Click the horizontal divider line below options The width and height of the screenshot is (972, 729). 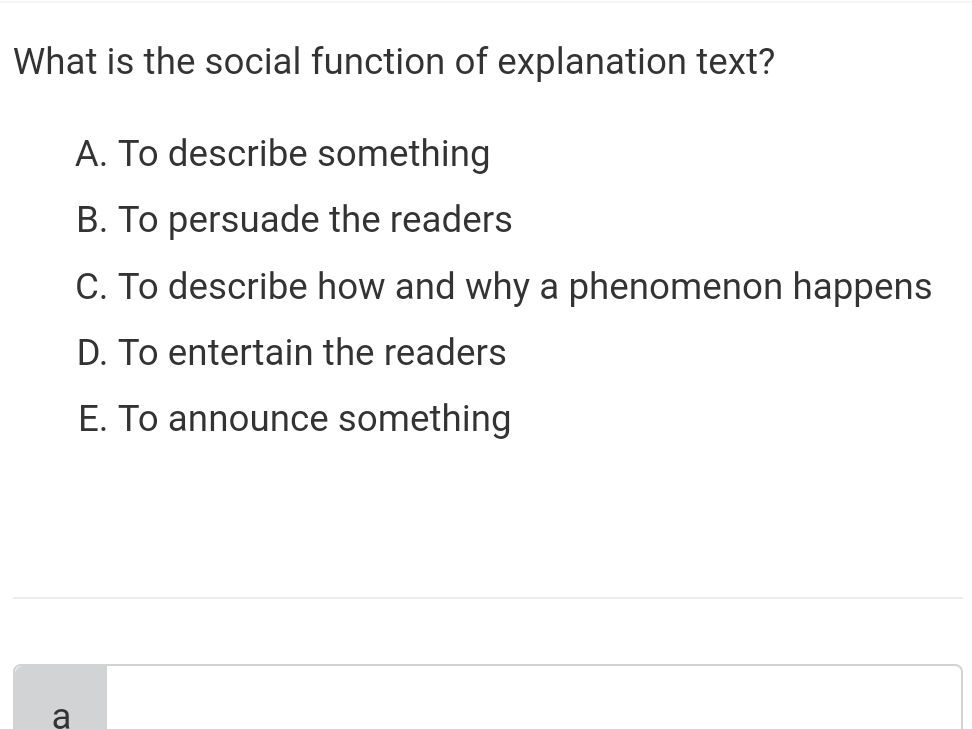click(487, 598)
